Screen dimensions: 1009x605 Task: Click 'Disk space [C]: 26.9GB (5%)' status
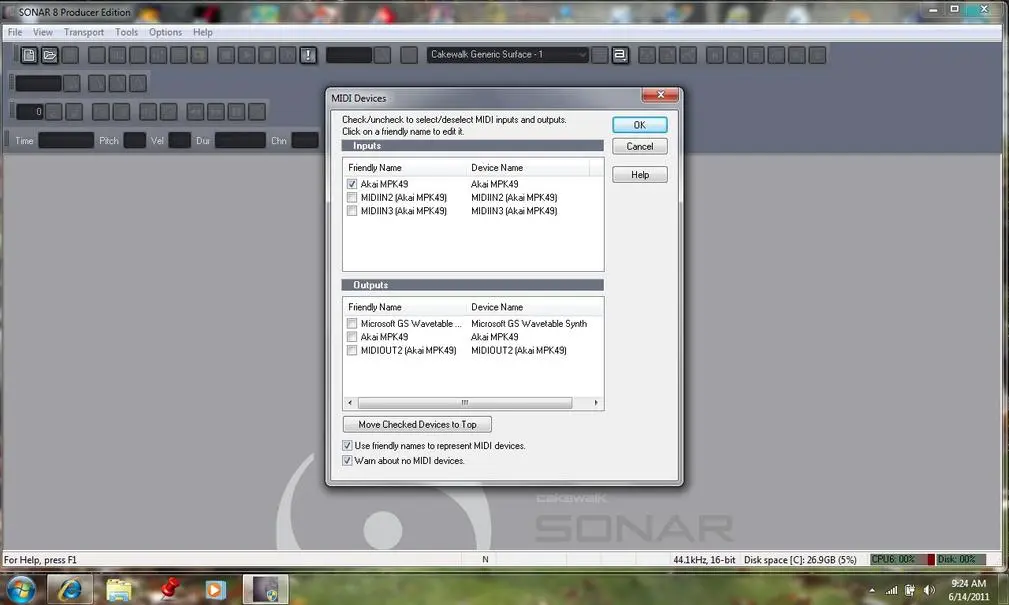pyautogui.click(x=800, y=560)
